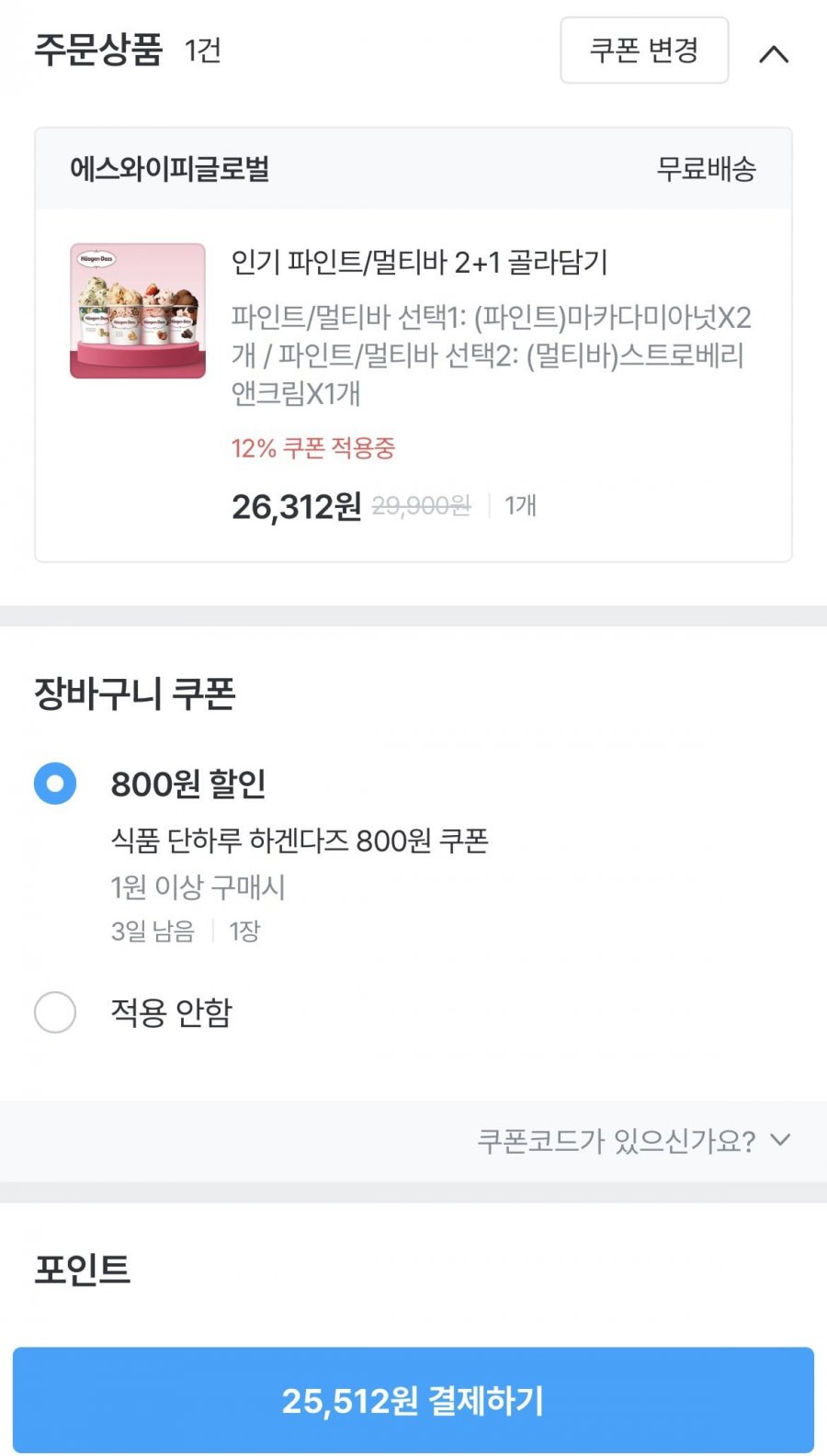The image size is (827, 1456).
Task: Click the 식품 단하루 하겐다즈 800원 쿠폰 description
Action: coord(300,841)
